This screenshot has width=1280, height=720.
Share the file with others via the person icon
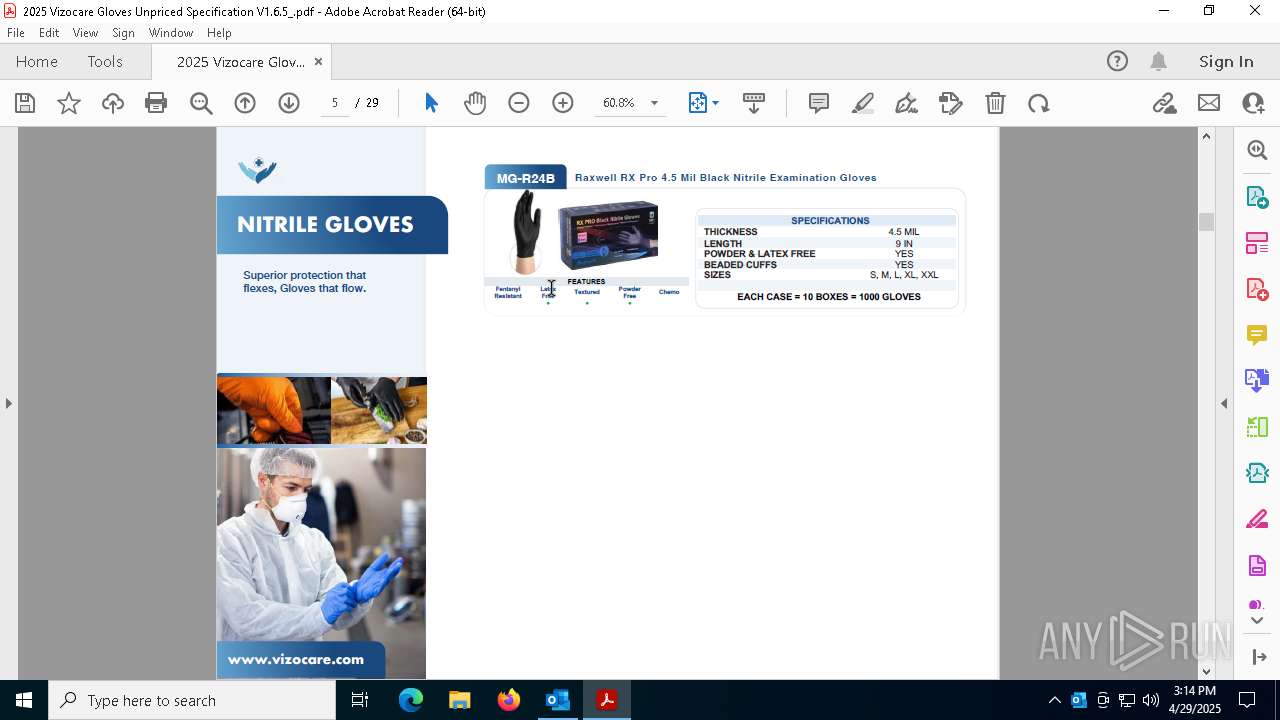pyautogui.click(x=1253, y=103)
